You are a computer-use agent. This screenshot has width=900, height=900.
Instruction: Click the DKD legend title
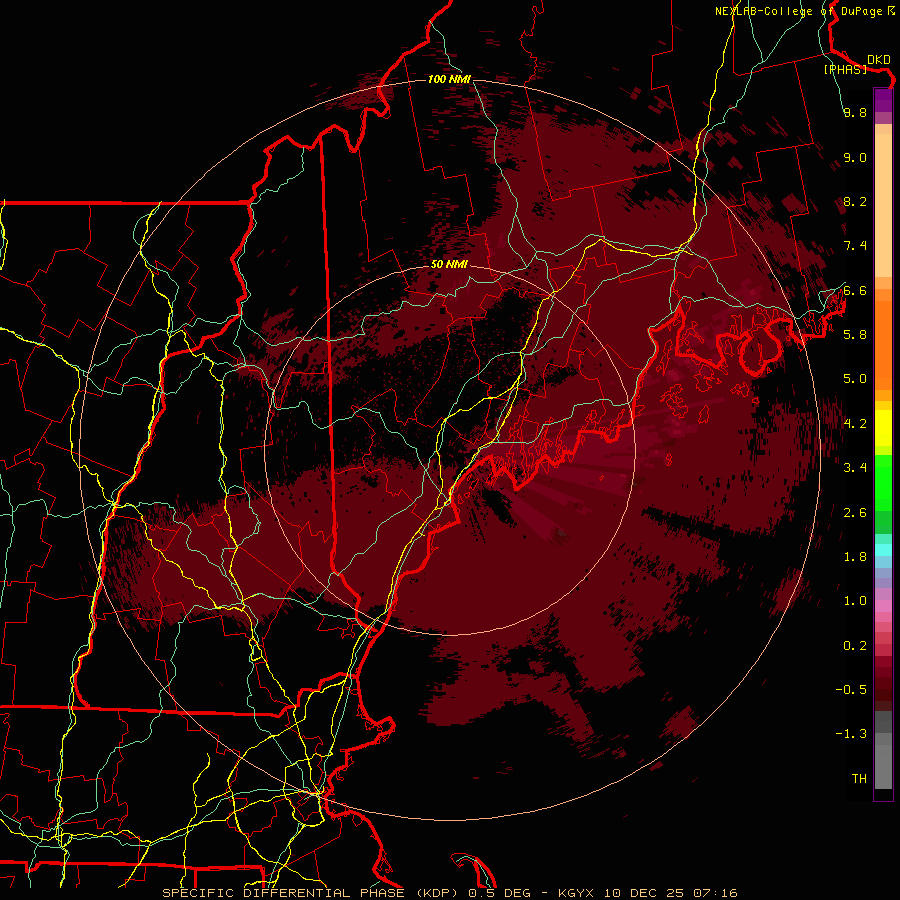(878, 59)
